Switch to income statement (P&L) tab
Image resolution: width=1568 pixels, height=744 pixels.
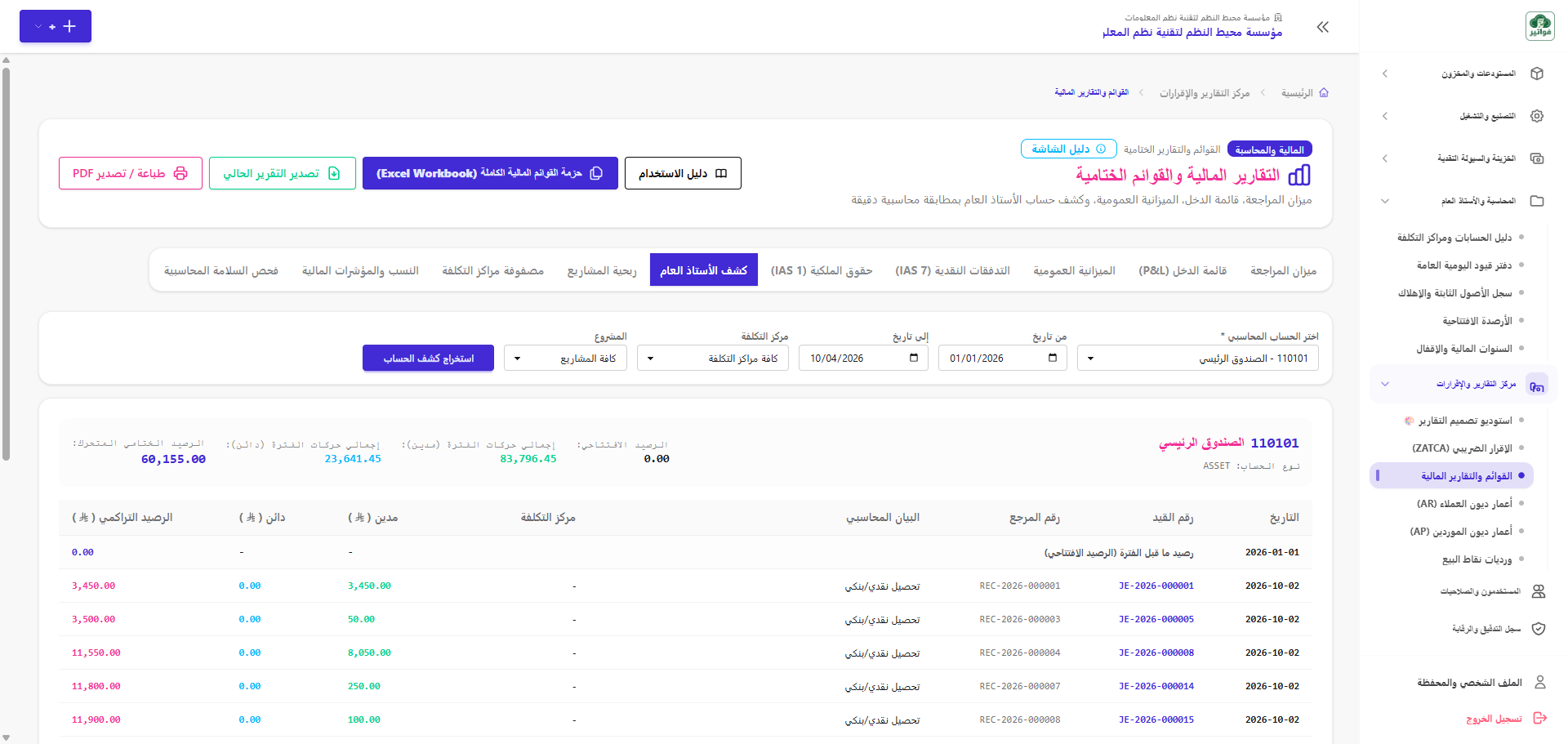coord(1183,270)
